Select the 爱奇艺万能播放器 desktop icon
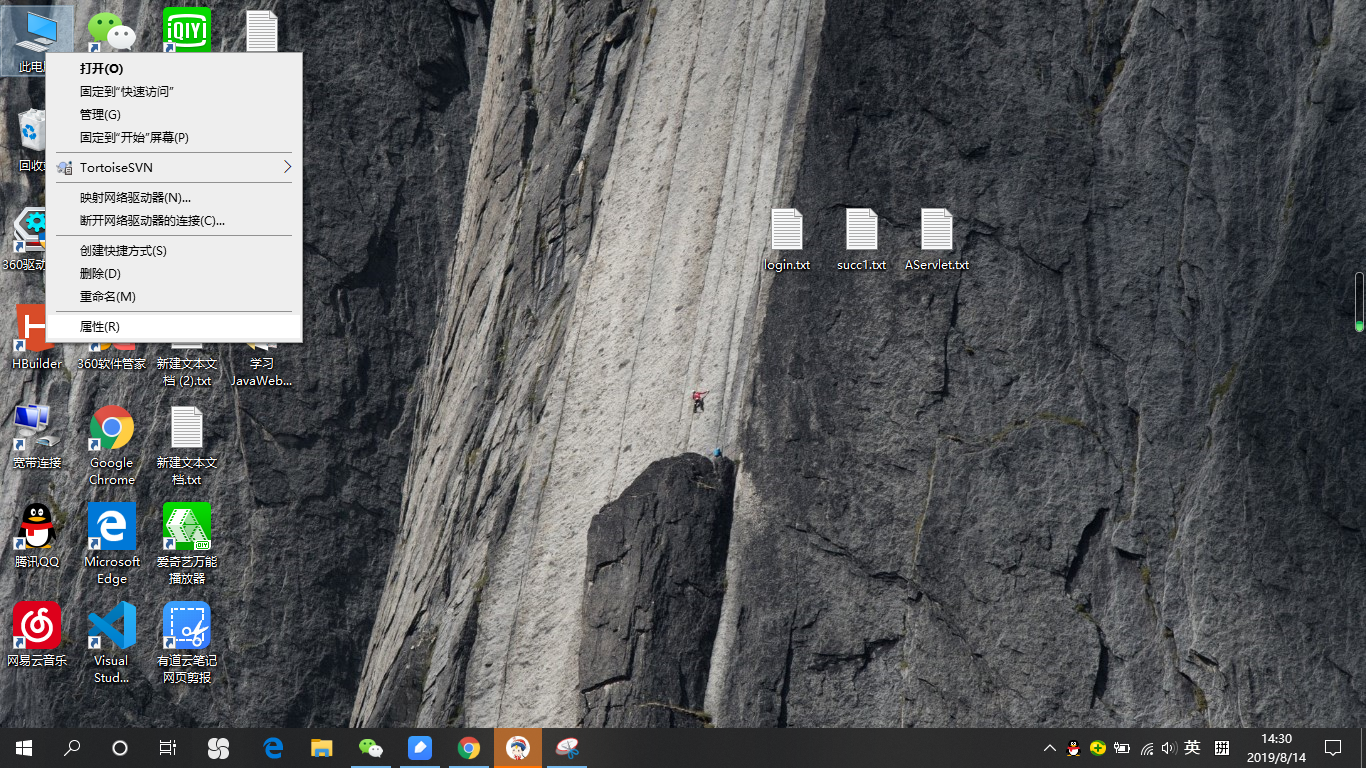This screenshot has height=768, width=1366. (187, 543)
